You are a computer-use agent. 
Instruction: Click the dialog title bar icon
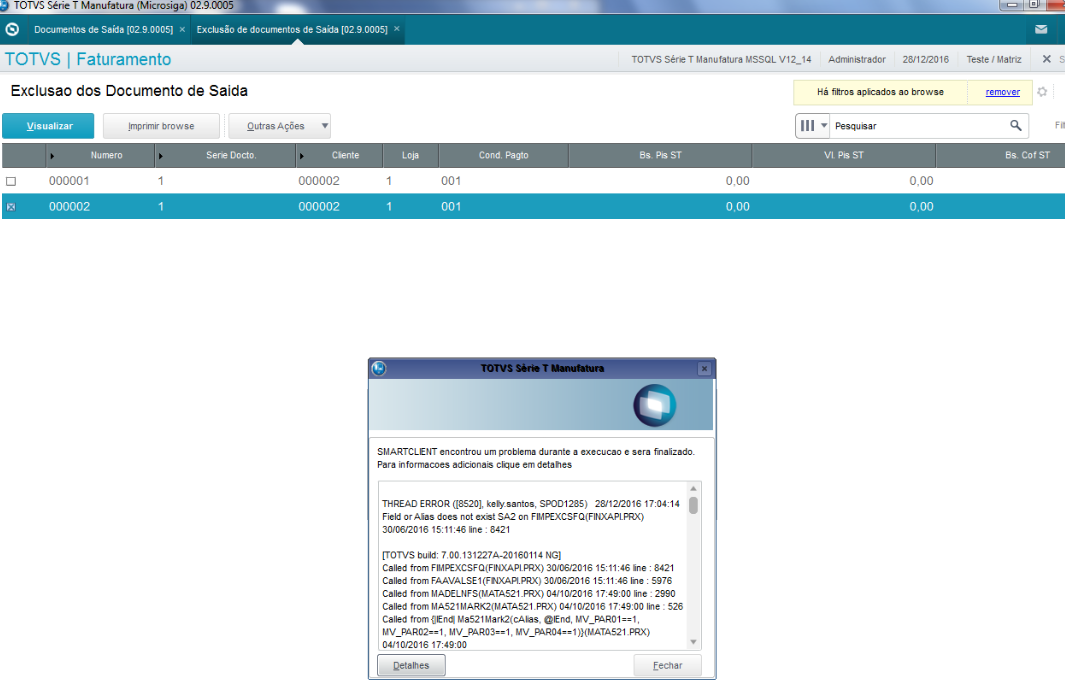point(379,368)
